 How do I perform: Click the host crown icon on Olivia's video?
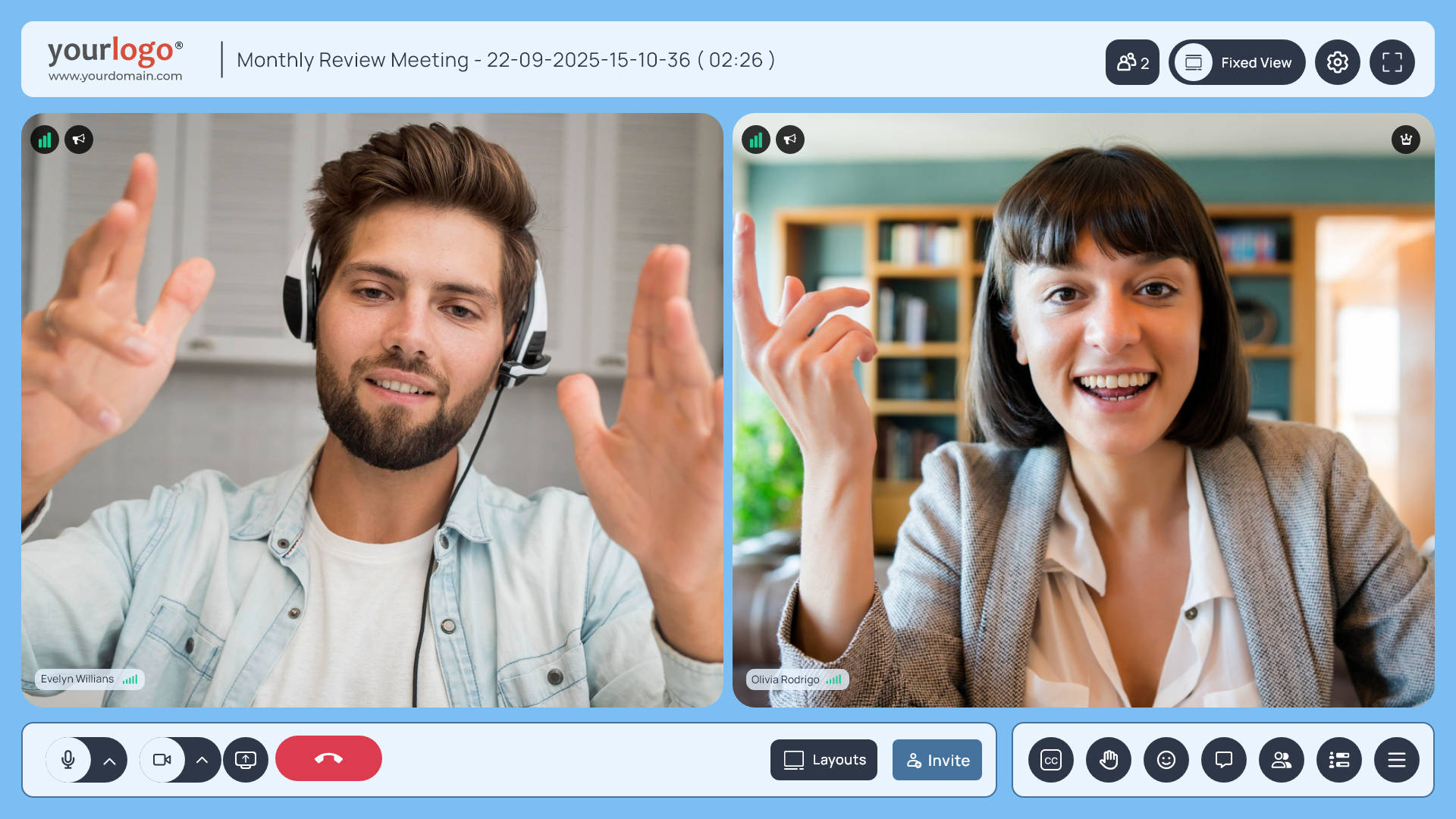tap(1406, 140)
